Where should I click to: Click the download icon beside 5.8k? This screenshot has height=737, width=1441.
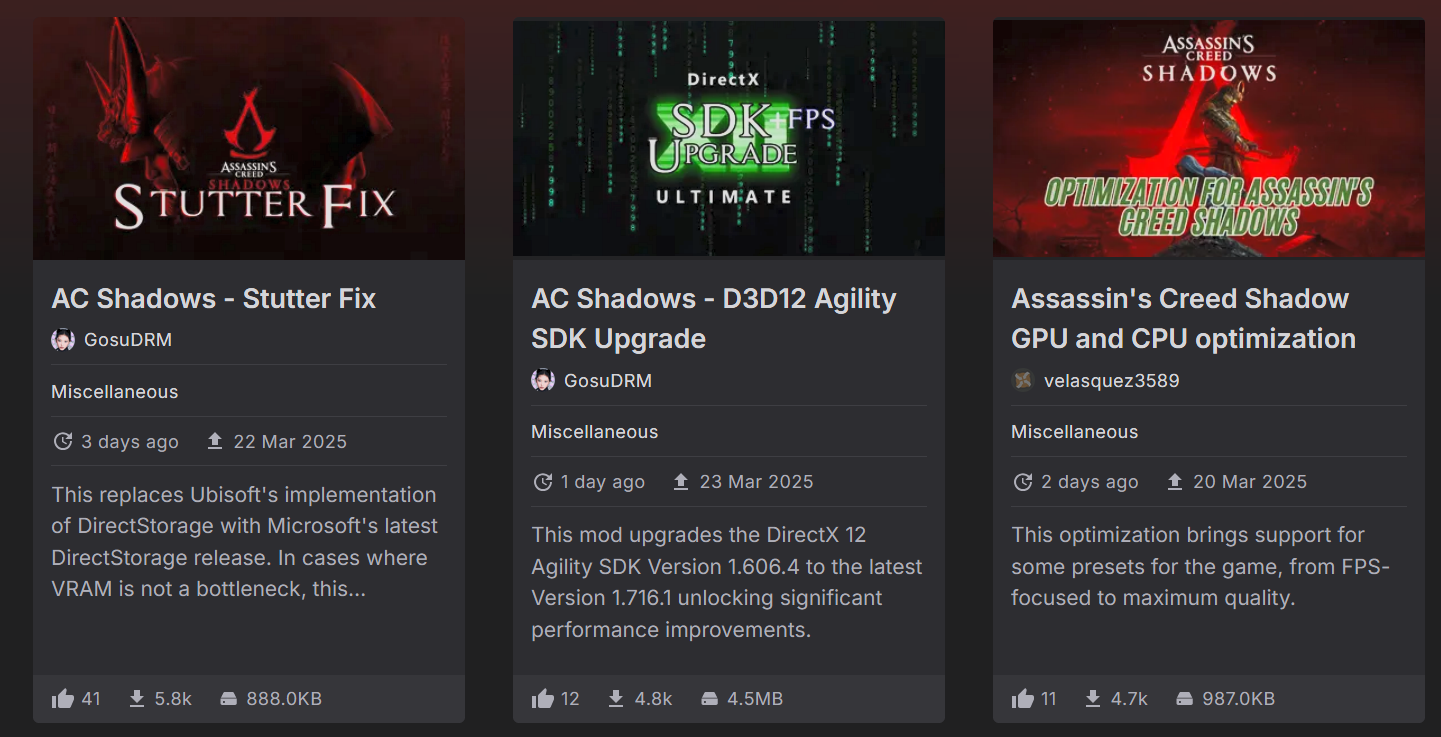(137, 698)
